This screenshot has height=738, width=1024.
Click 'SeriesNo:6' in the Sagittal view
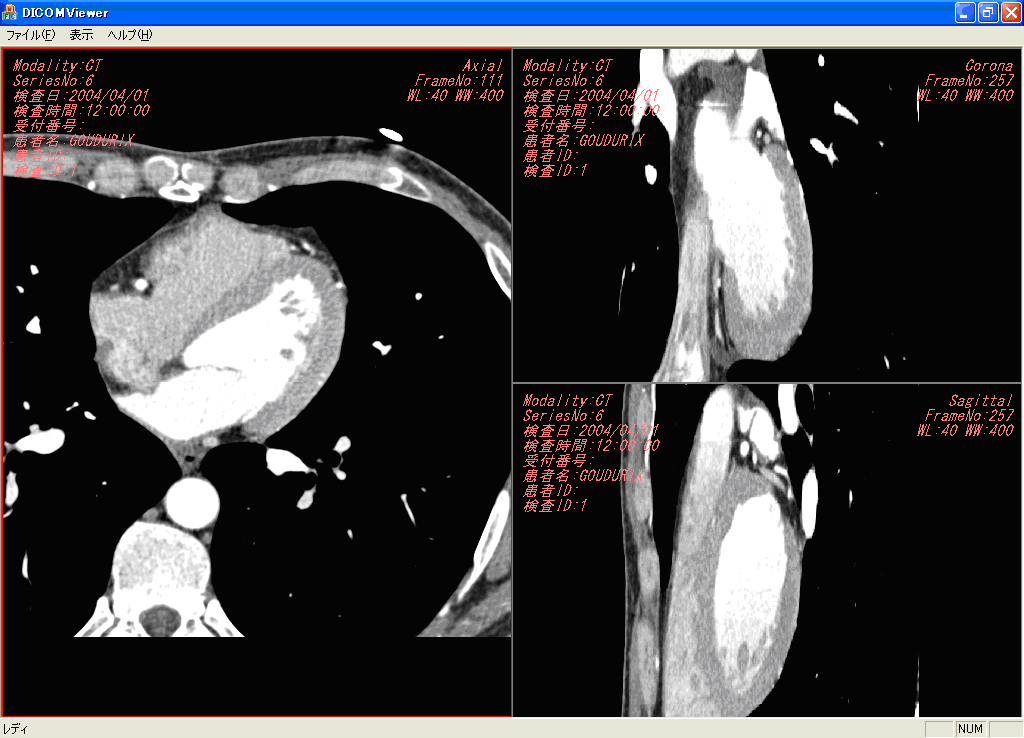563,416
